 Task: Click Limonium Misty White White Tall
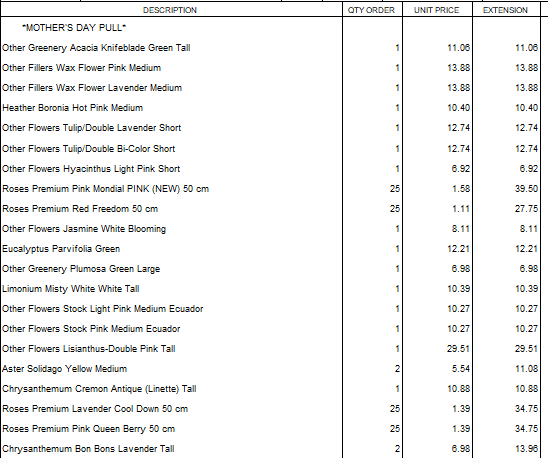pos(71,289)
